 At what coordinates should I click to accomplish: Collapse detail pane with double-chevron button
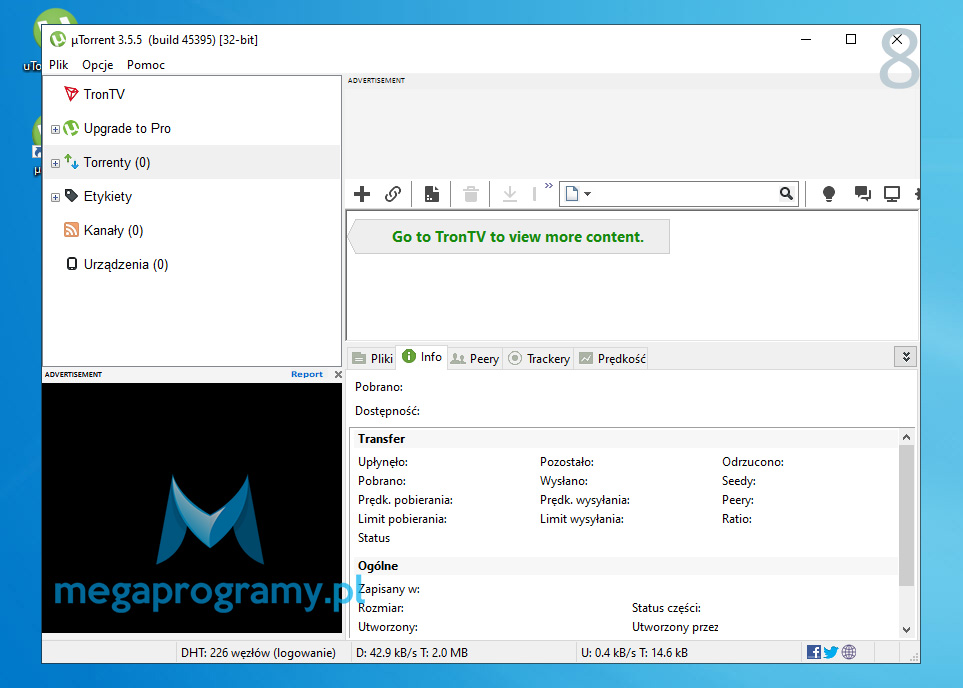pyautogui.click(x=906, y=357)
